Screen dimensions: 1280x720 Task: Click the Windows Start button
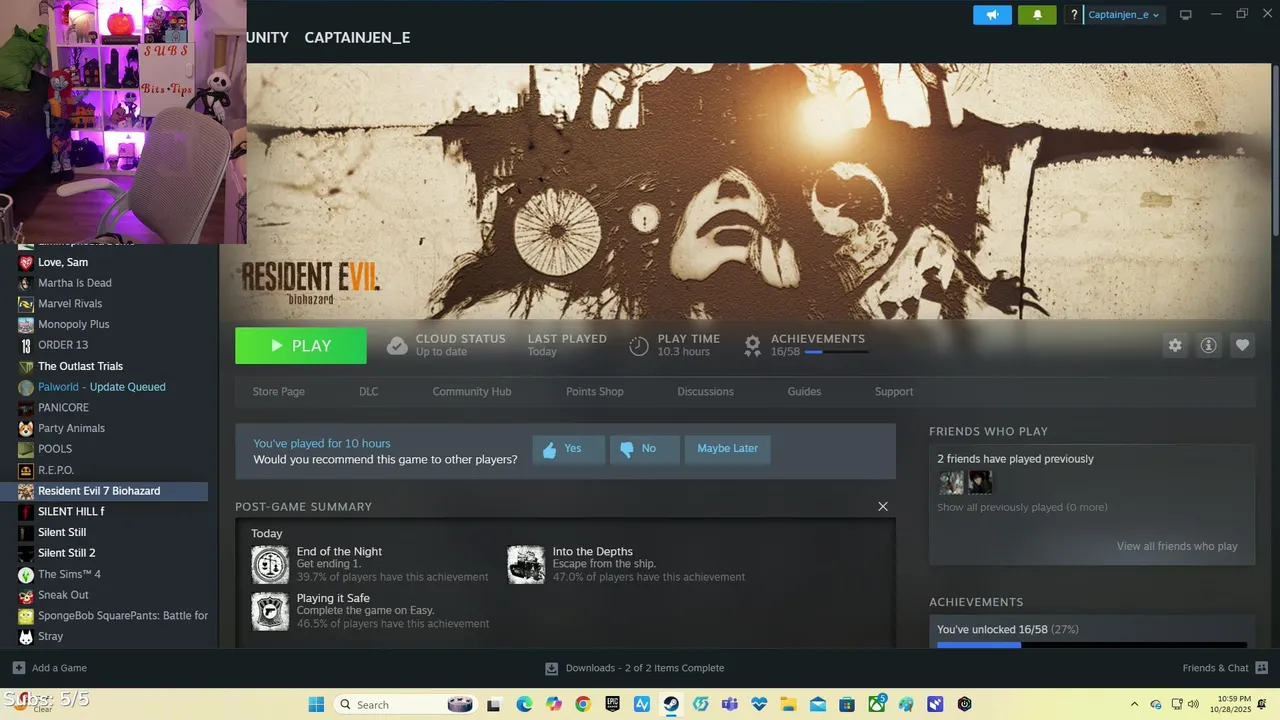[316, 704]
